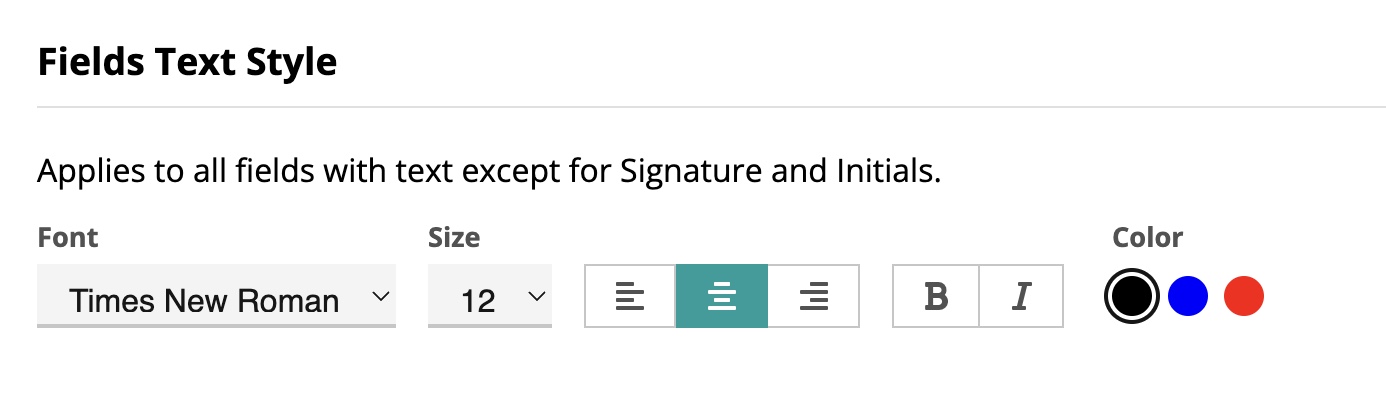This screenshot has height=396, width=1386.
Task: Open the font size 12 dropdown
Action: point(490,296)
